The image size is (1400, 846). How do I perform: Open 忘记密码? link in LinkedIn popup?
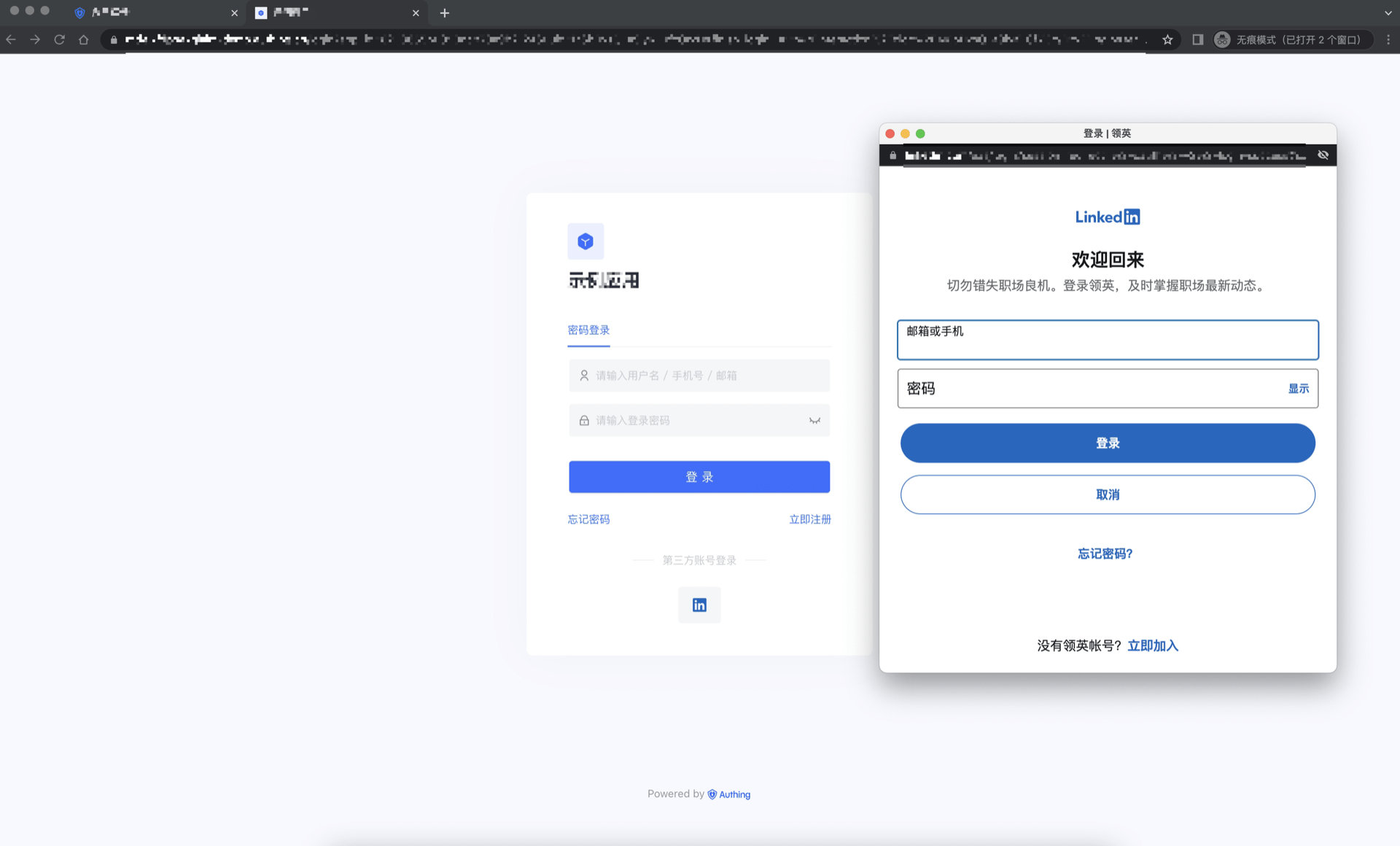[1105, 554]
